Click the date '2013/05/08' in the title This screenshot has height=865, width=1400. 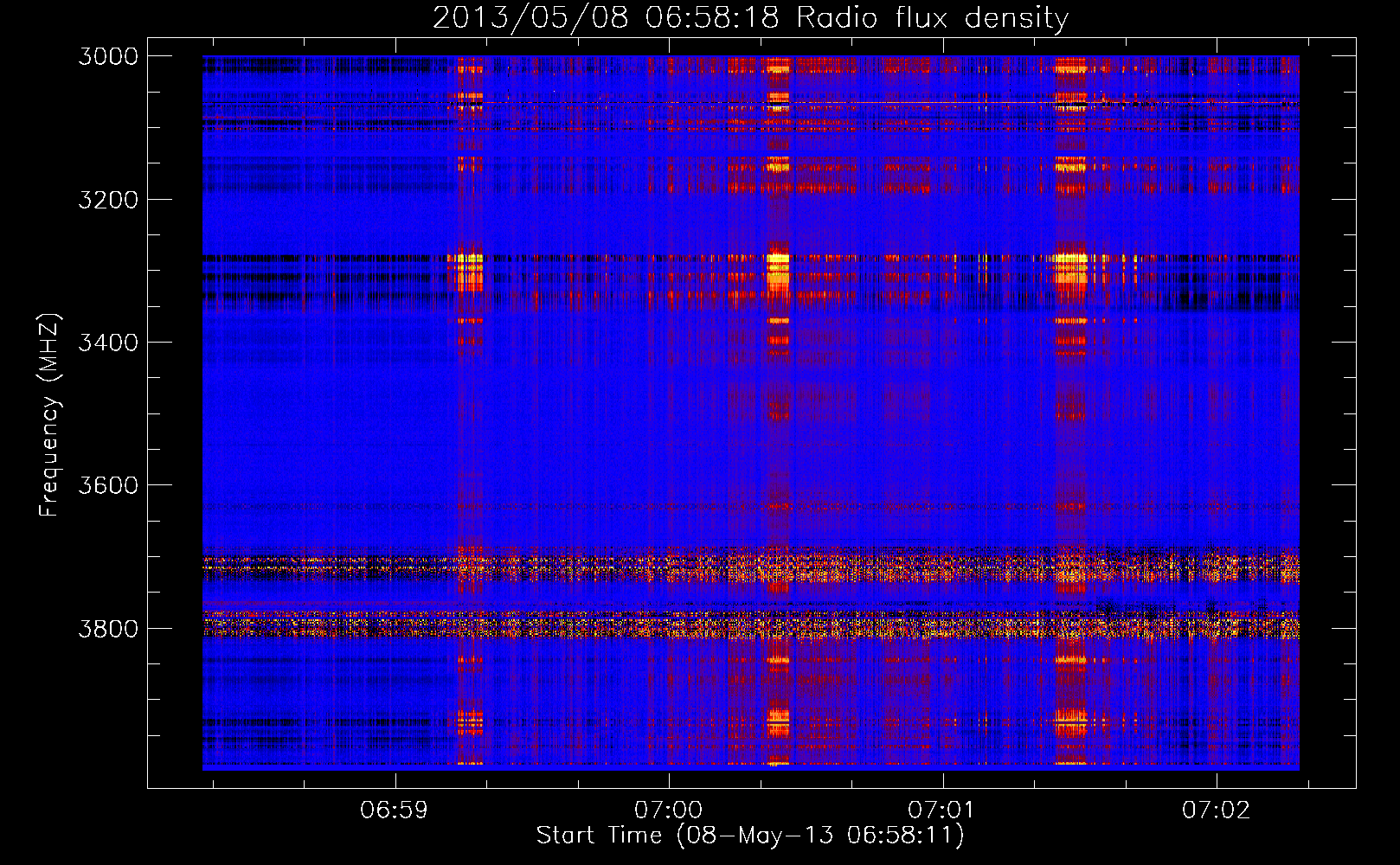530,17
